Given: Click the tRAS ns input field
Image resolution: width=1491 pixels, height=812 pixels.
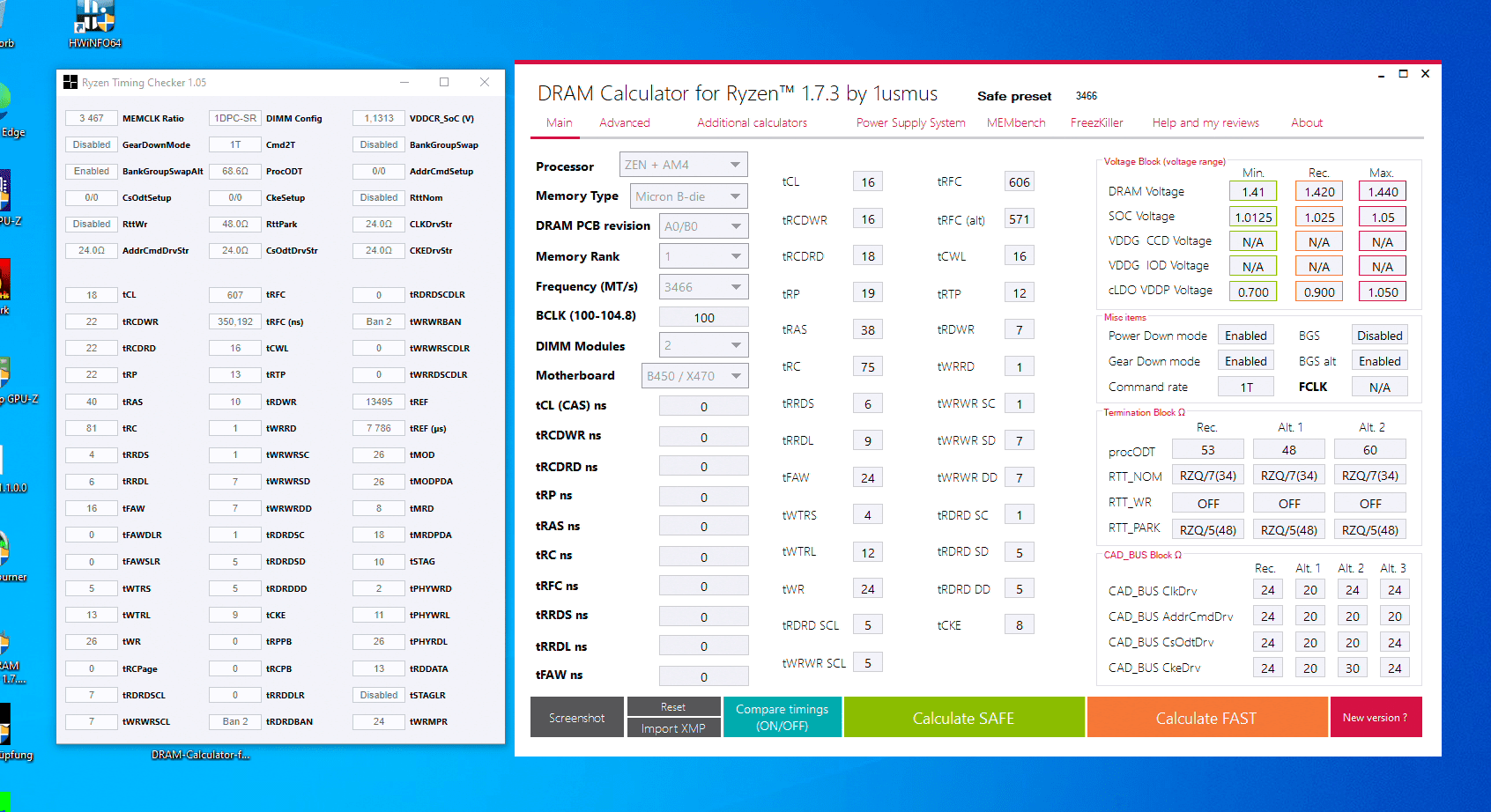Looking at the screenshot, I should [703, 526].
